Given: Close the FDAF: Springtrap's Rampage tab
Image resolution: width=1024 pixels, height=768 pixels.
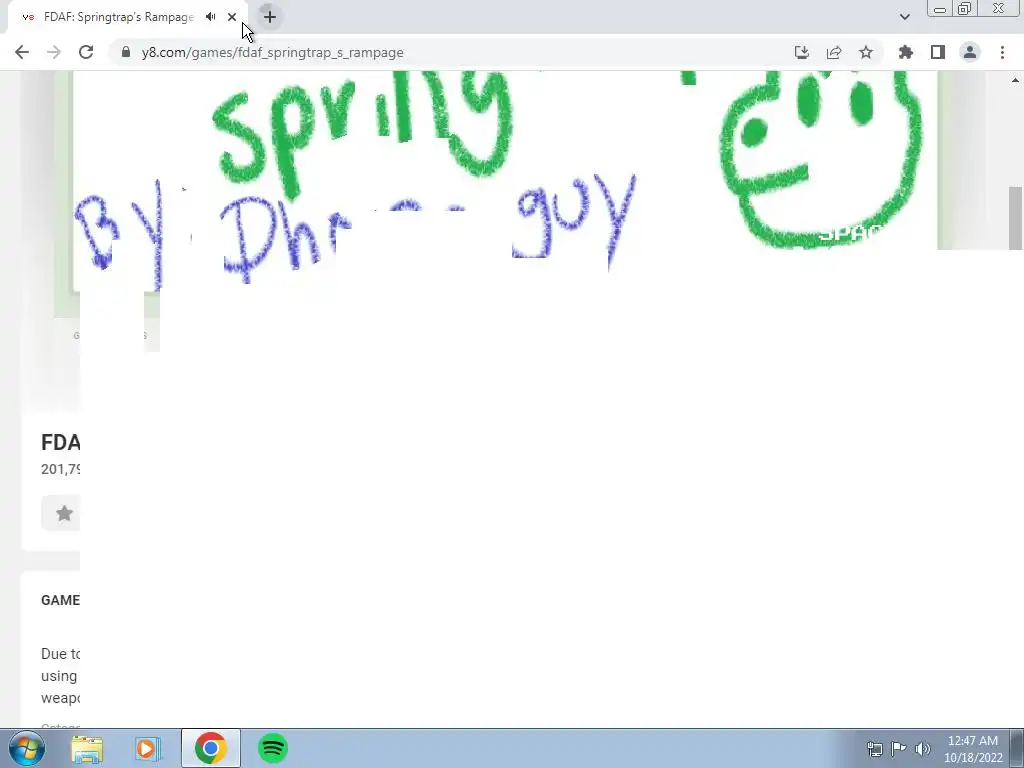Looking at the screenshot, I should point(232,17).
